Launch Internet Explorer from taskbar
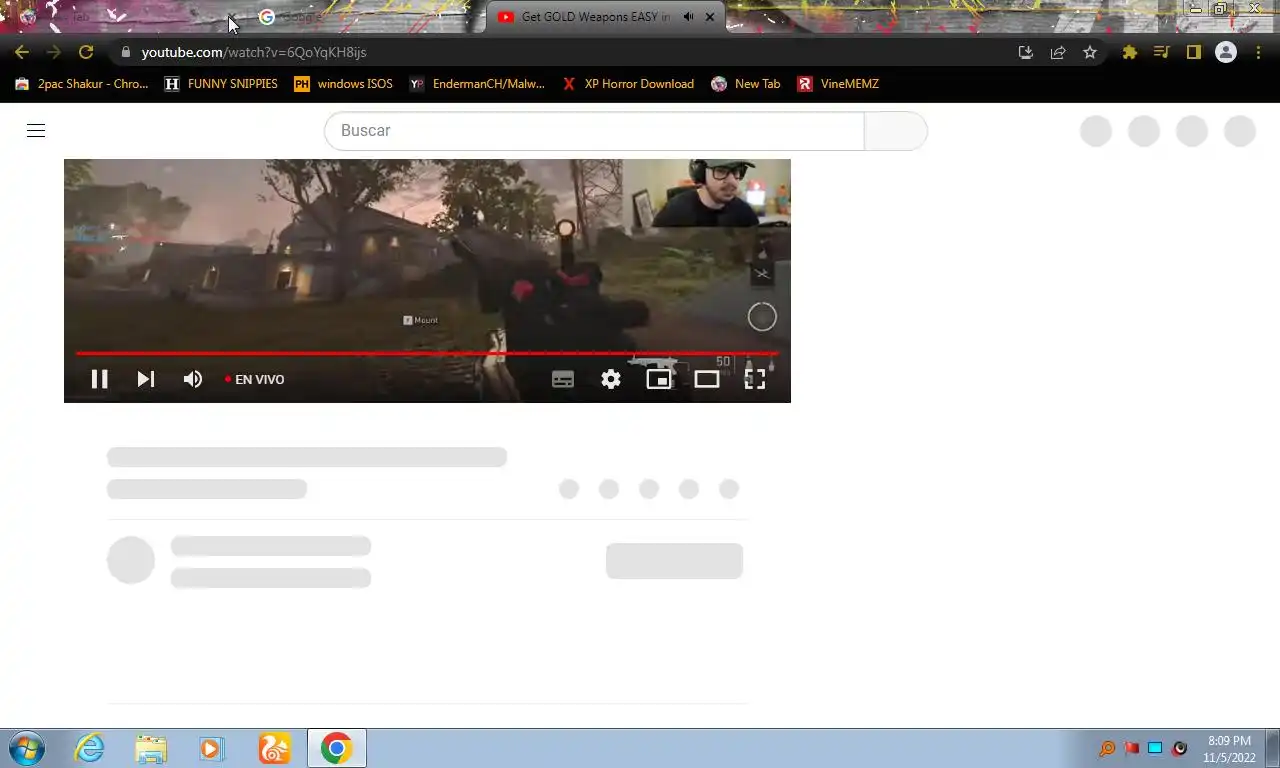 click(90, 748)
